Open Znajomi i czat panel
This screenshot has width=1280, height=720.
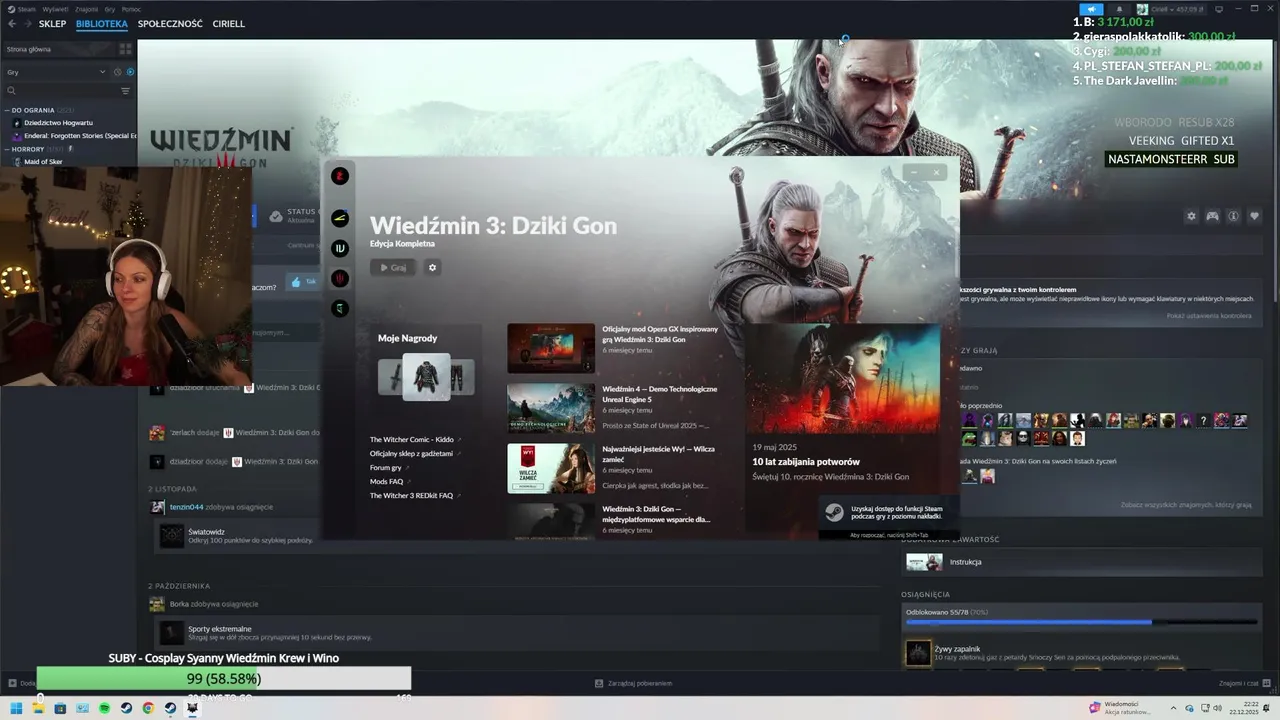(1245, 683)
